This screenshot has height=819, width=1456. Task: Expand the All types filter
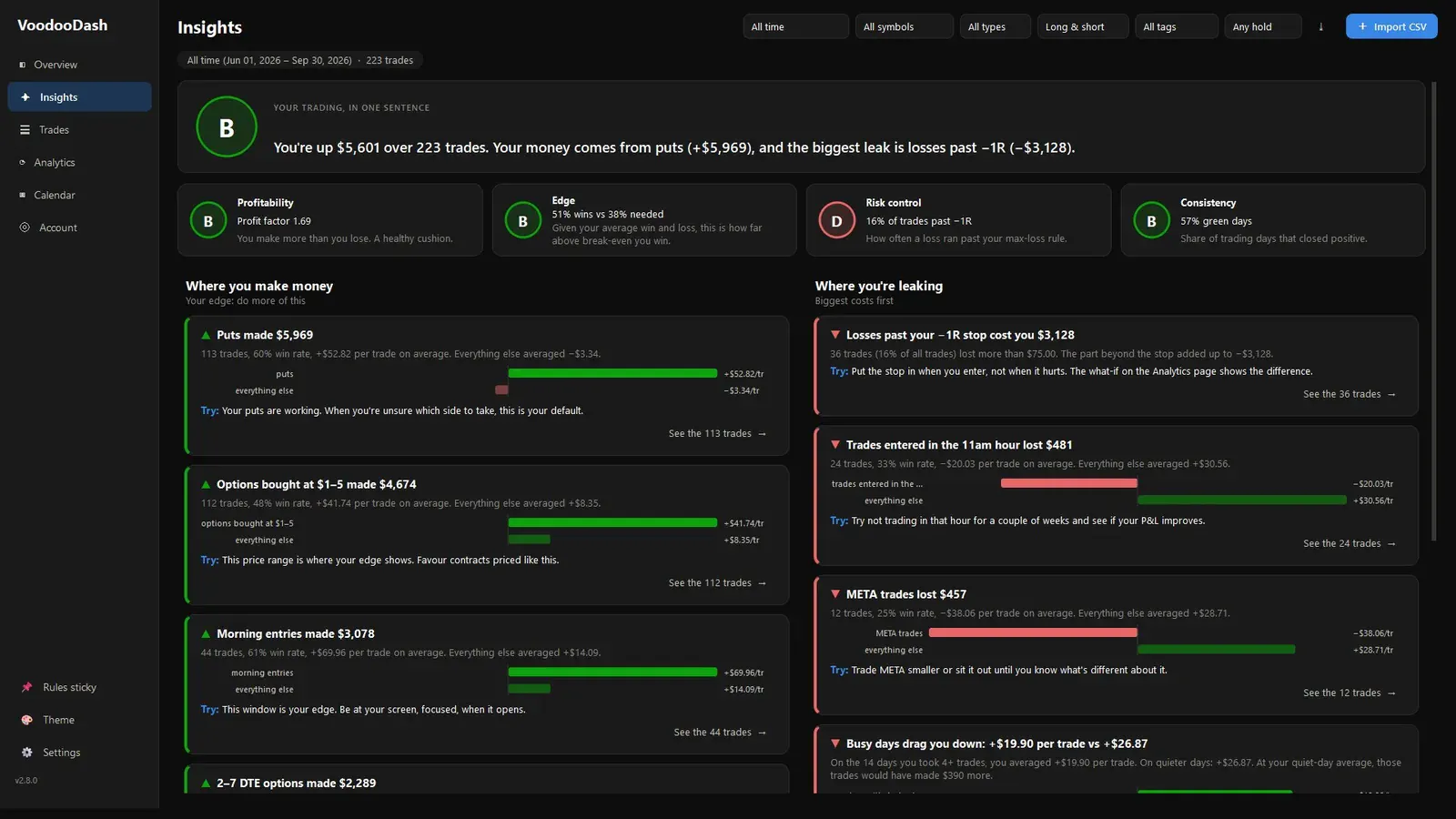[x=996, y=26]
